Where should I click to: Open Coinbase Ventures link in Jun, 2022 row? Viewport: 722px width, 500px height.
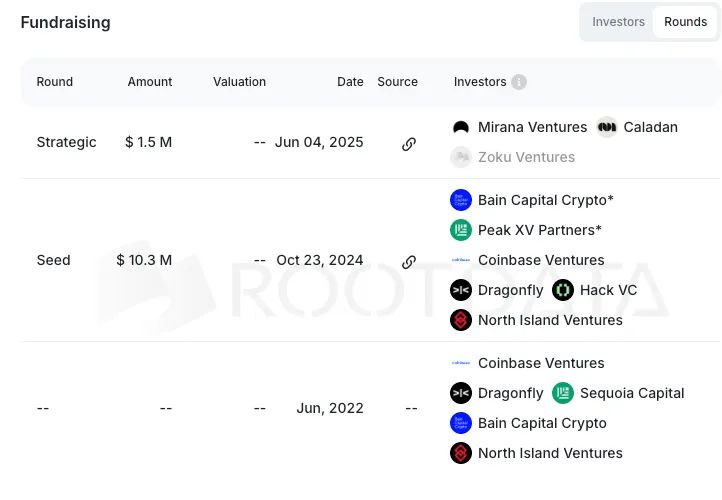(541, 363)
